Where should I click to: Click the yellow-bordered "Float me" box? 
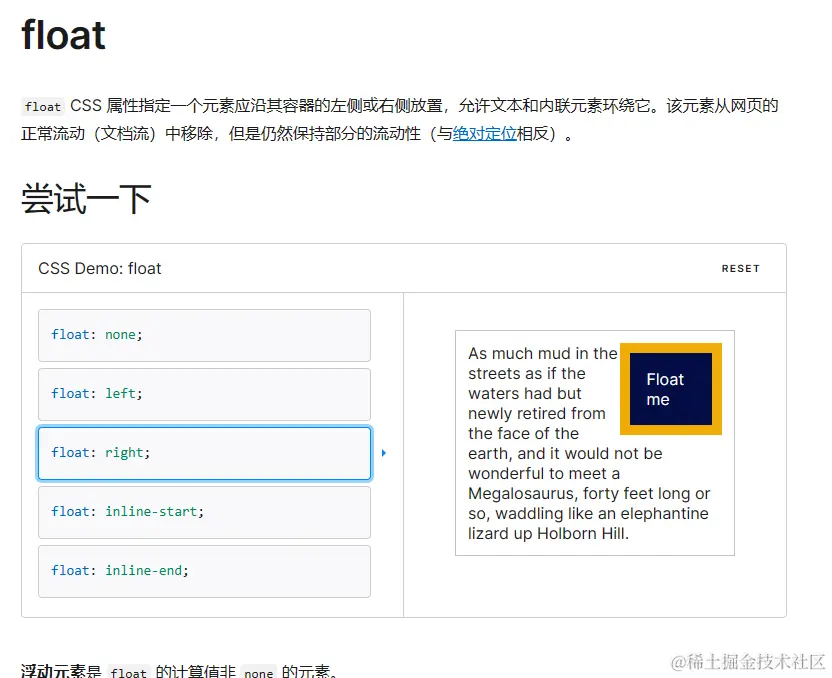(x=671, y=388)
